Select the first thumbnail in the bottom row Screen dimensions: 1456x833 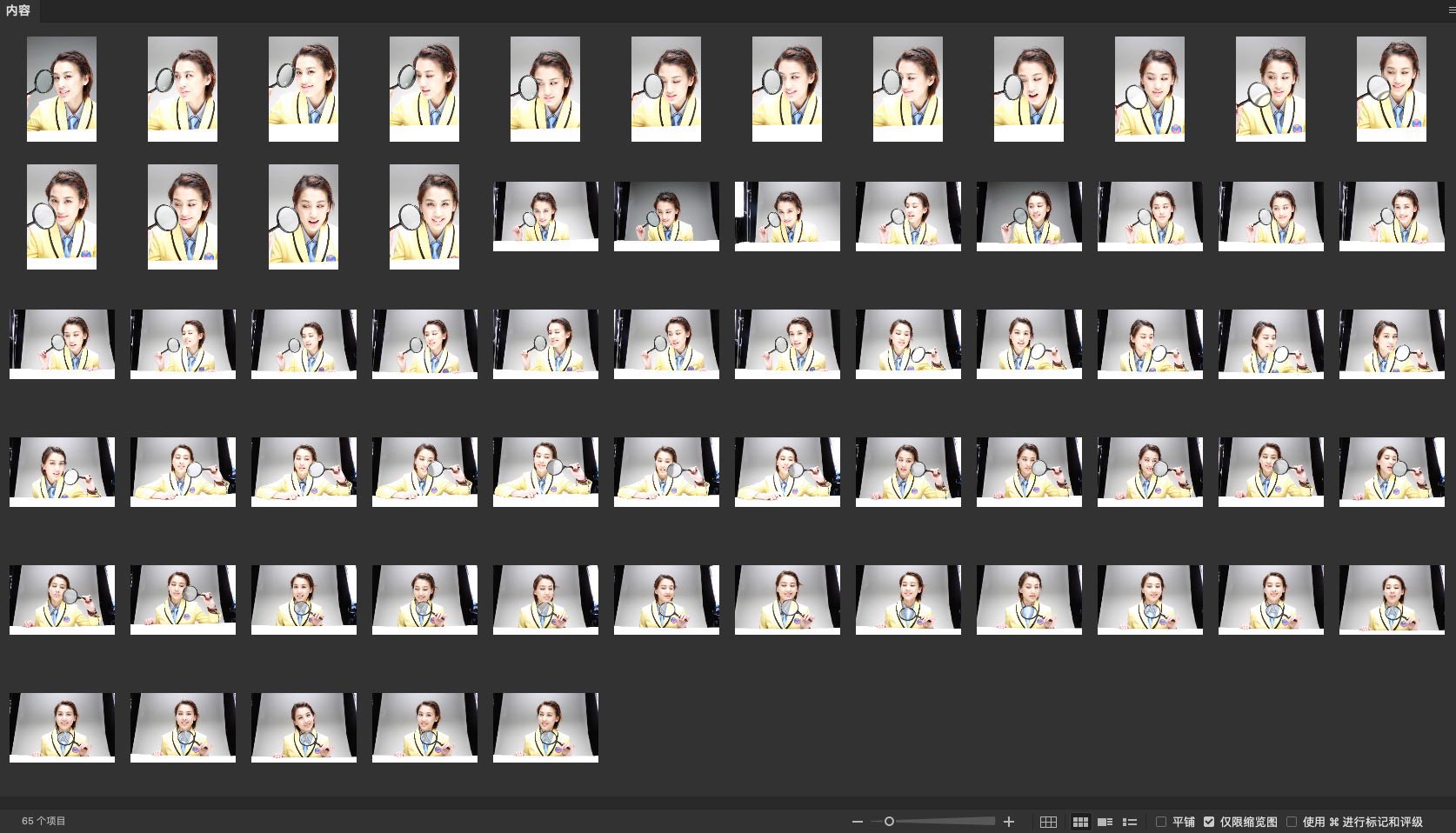(62, 728)
